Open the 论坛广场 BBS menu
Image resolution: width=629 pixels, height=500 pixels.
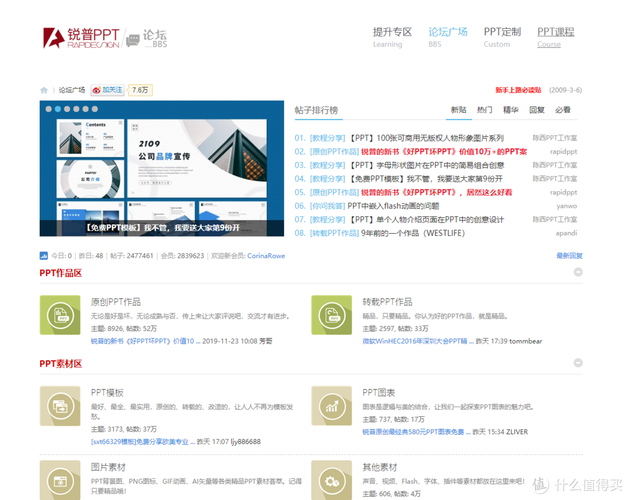tap(448, 37)
